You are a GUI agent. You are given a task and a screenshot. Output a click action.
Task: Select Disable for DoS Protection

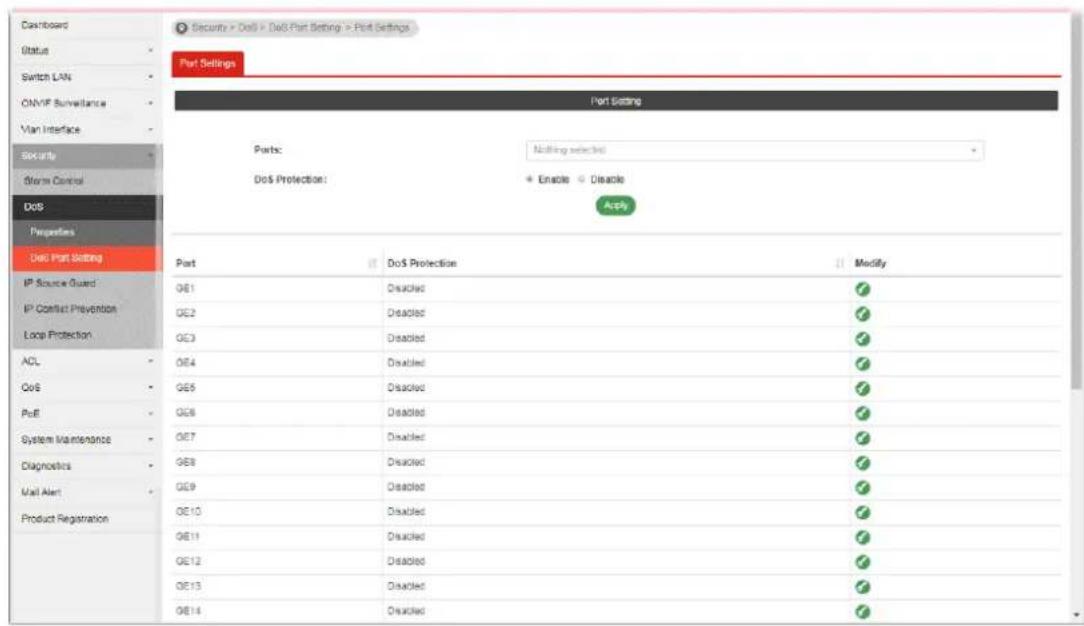581,180
